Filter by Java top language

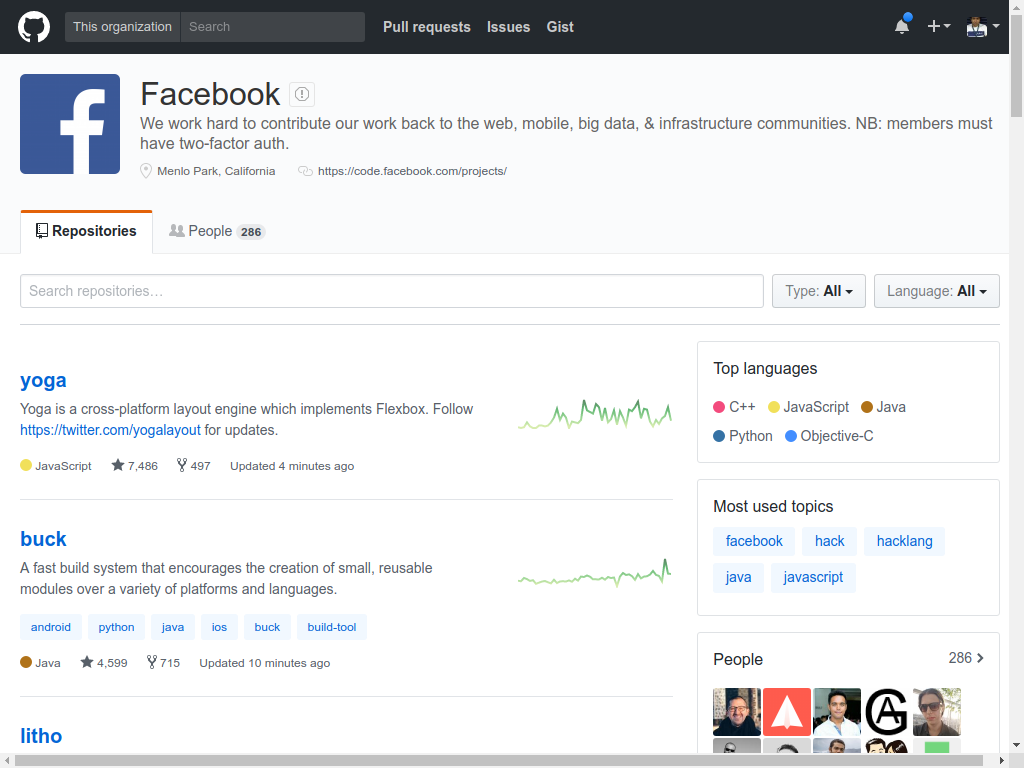pos(884,407)
